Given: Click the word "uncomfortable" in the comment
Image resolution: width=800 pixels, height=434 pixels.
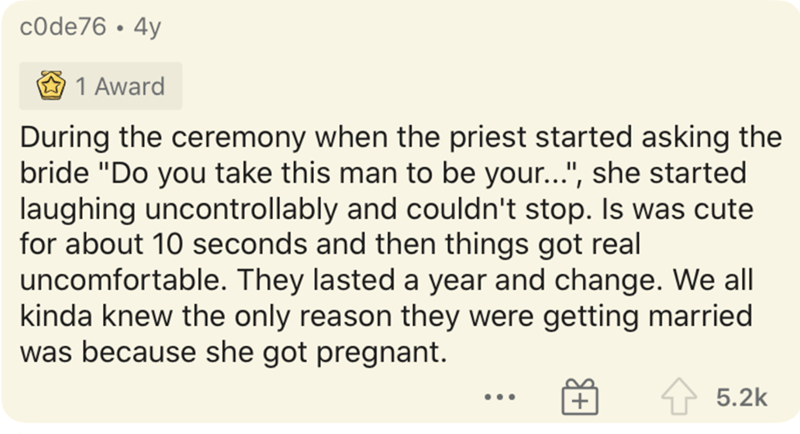Looking at the screenshot, I should click(x=123, y=280).
